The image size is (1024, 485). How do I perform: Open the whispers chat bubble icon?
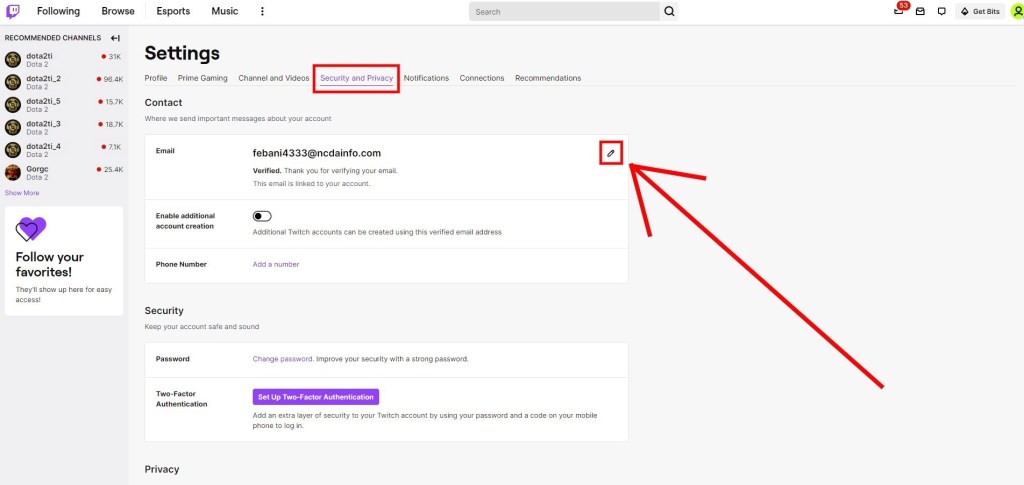(941, 12)
